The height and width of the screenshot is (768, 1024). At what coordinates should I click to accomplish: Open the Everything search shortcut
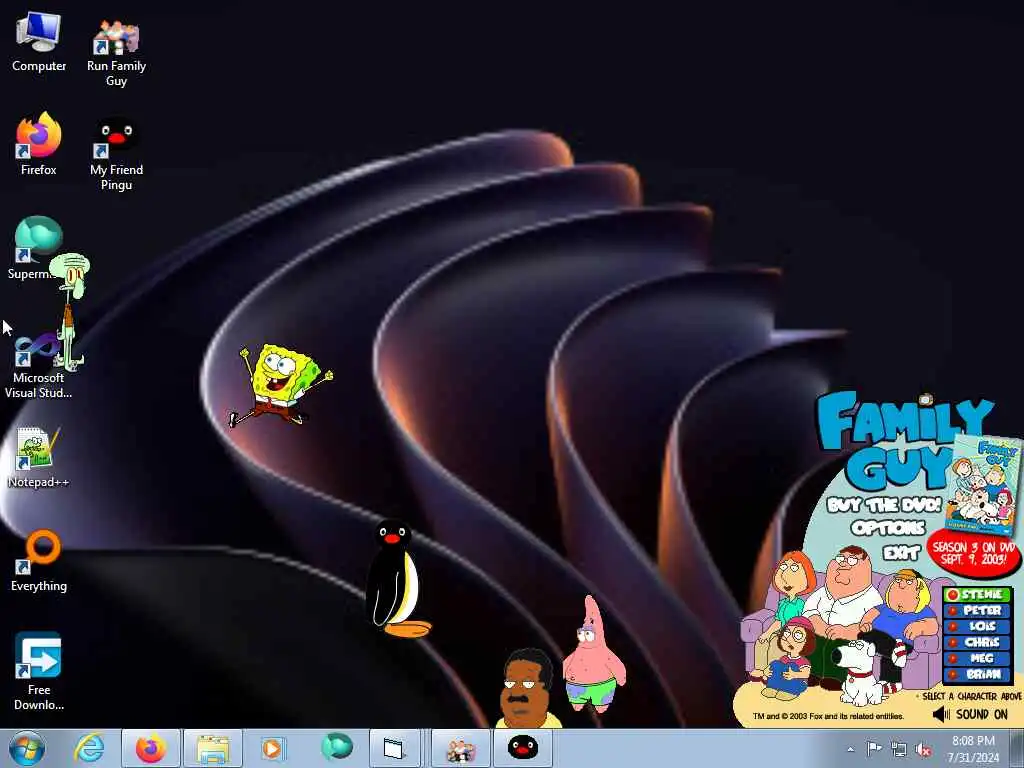coord(39,560)
